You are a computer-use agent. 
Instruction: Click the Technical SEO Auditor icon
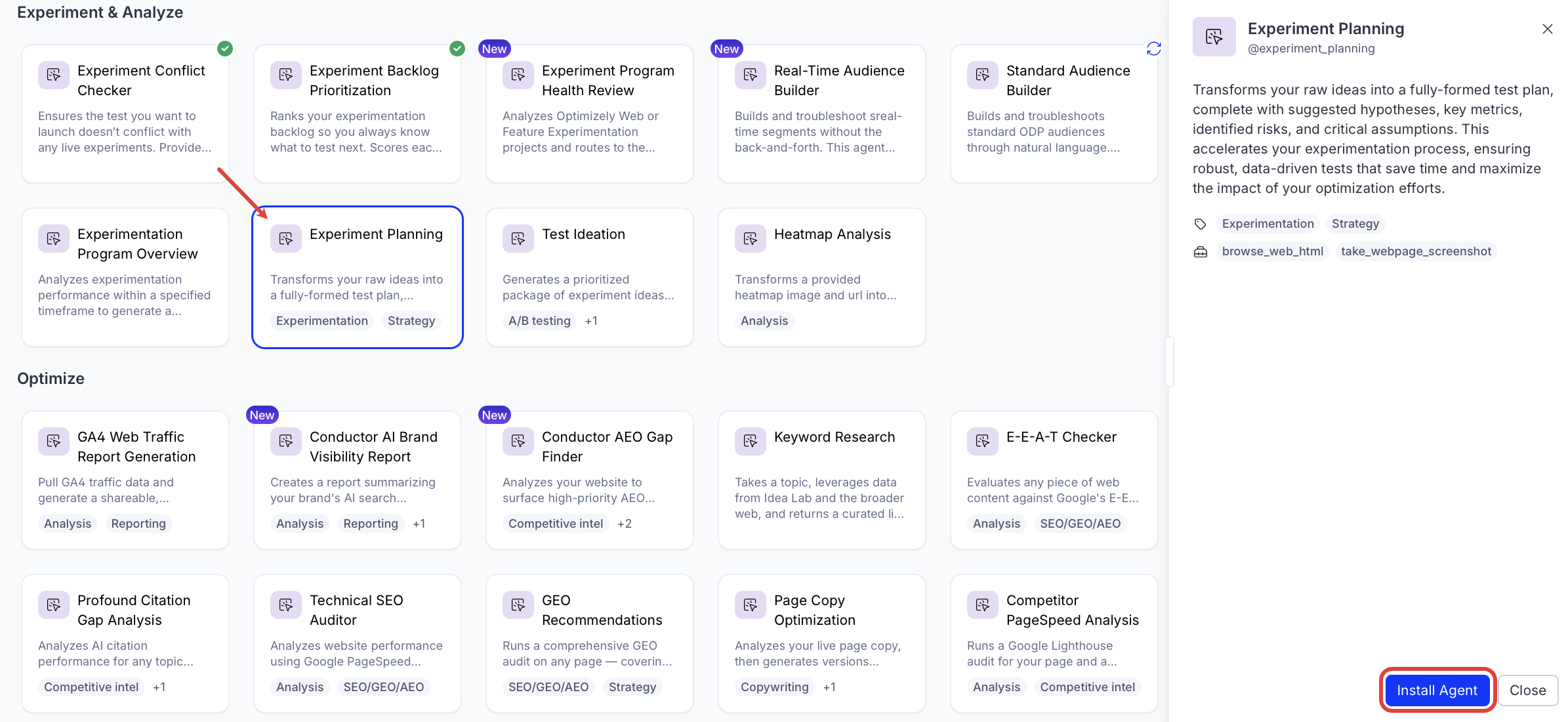(x=286, y=605)
